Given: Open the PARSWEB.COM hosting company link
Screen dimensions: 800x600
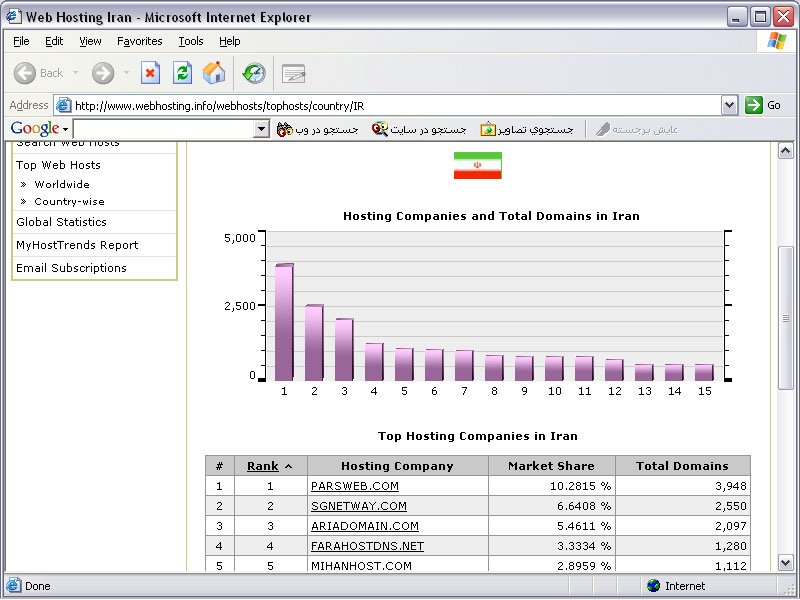Looking at the screenshot, I should (x=354, y=486).
